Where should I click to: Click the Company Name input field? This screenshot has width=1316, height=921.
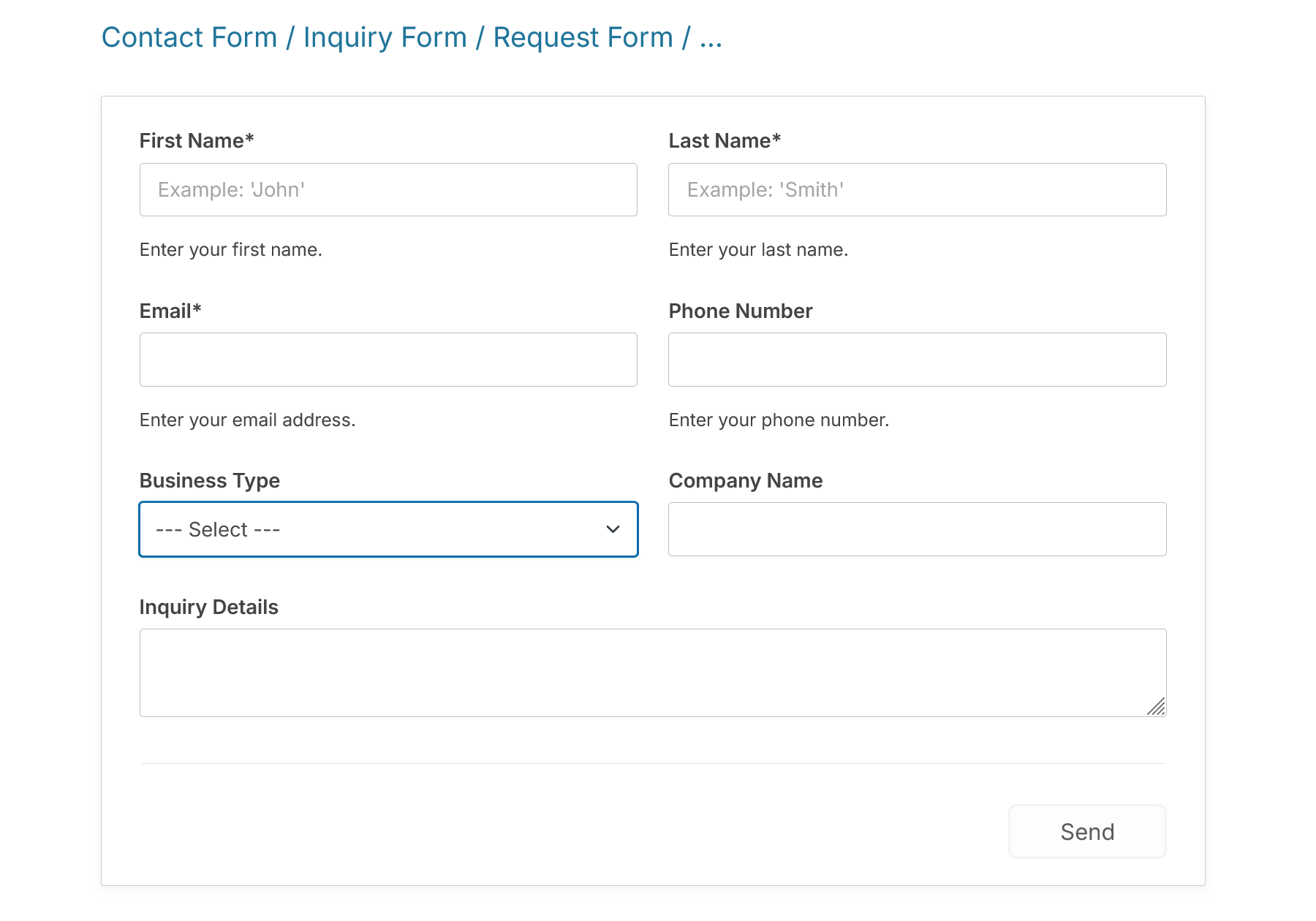[x=918, y=529]
